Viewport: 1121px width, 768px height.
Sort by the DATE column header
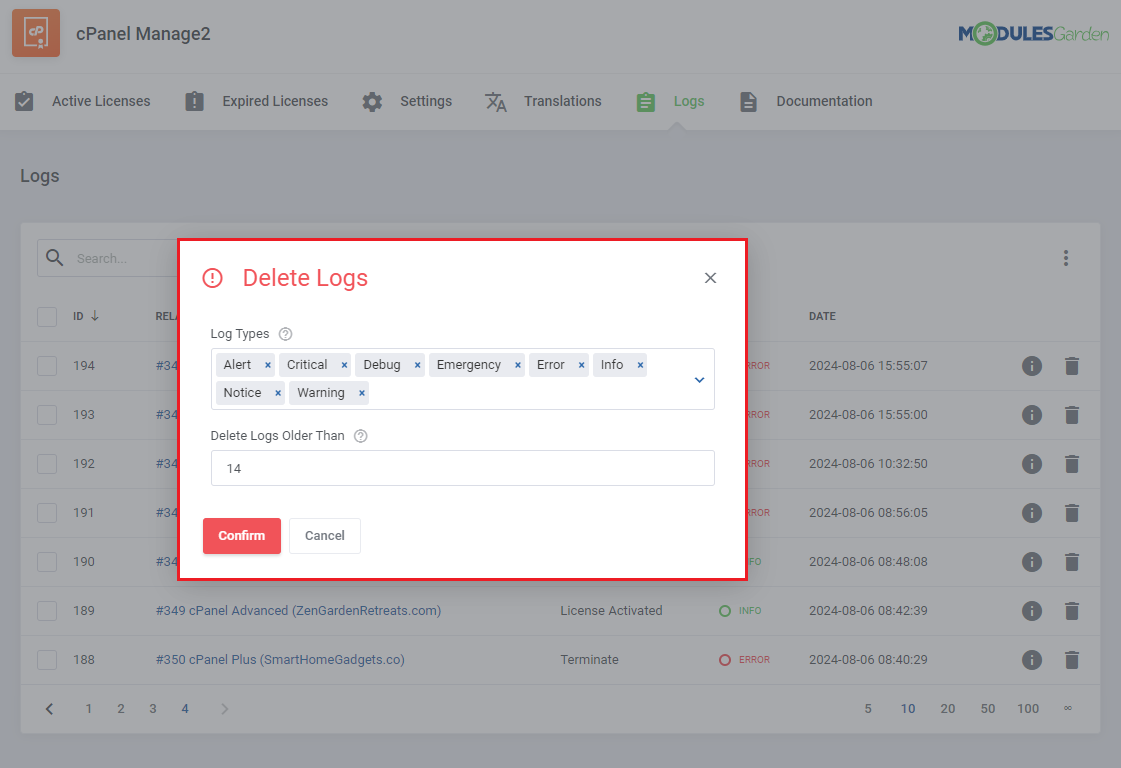point(822,316)
